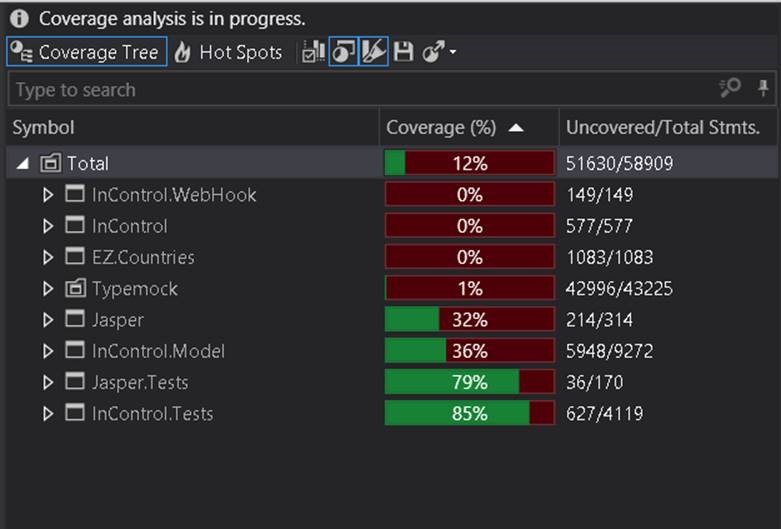Click the 1% Typemock coverage bar
The image size is (781, 529).
pyautogui.click(x=470, y=289)
